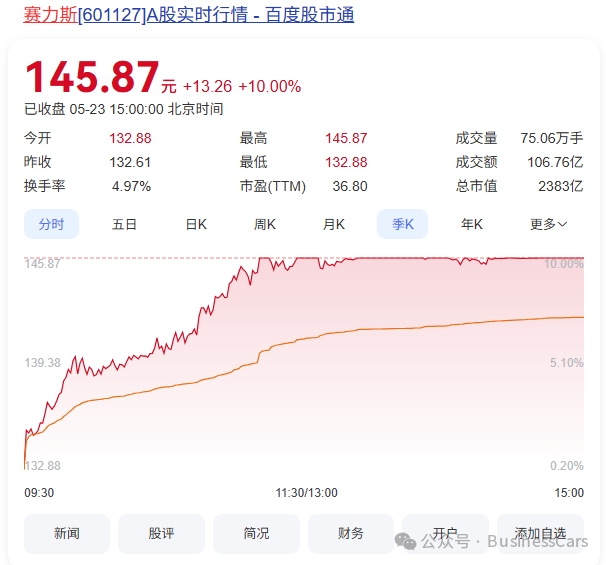Click the percent change +10.00%
Viewport: 606px width, 565px height.
point(270,87)
